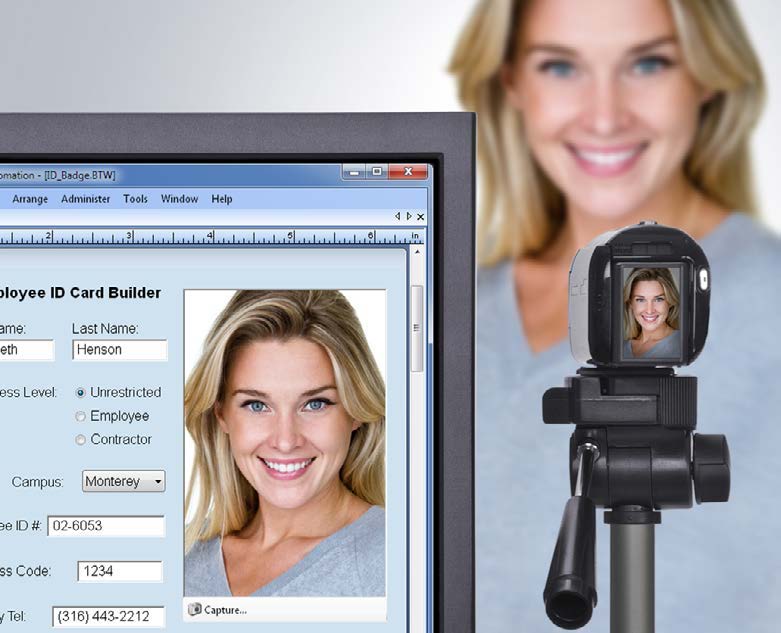Click the Last Name field containing Henson
This screenshot has width=781, height=633.
[119, 350]
